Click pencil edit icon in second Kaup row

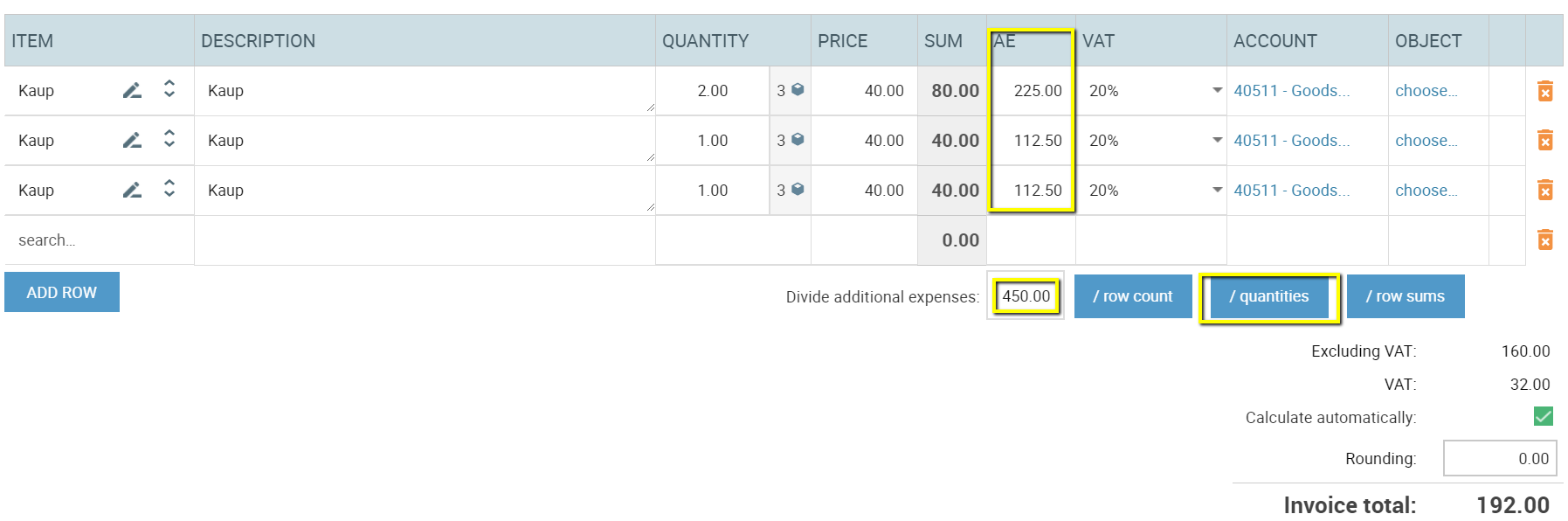click(132, 140)
